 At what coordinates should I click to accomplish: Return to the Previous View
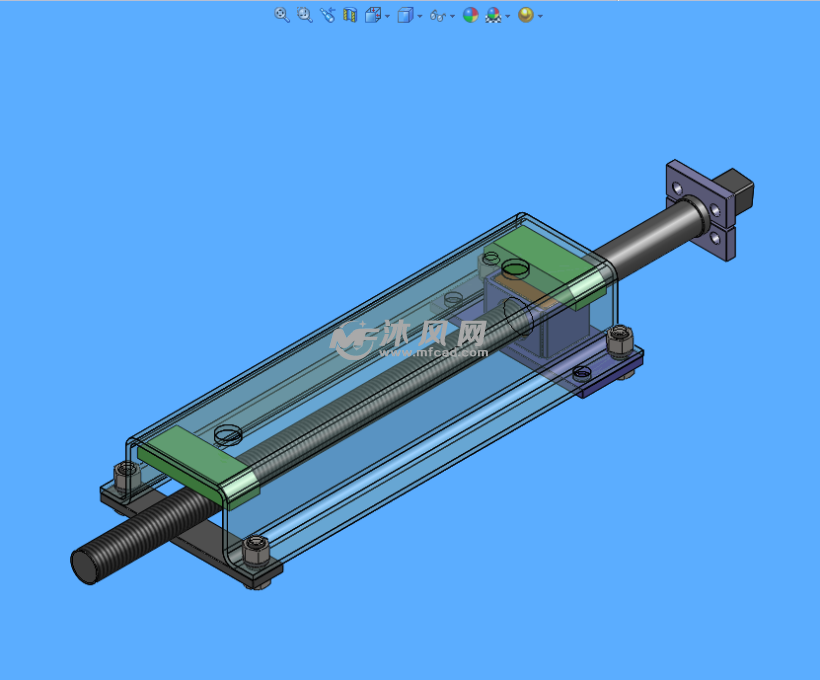point(327,15)
